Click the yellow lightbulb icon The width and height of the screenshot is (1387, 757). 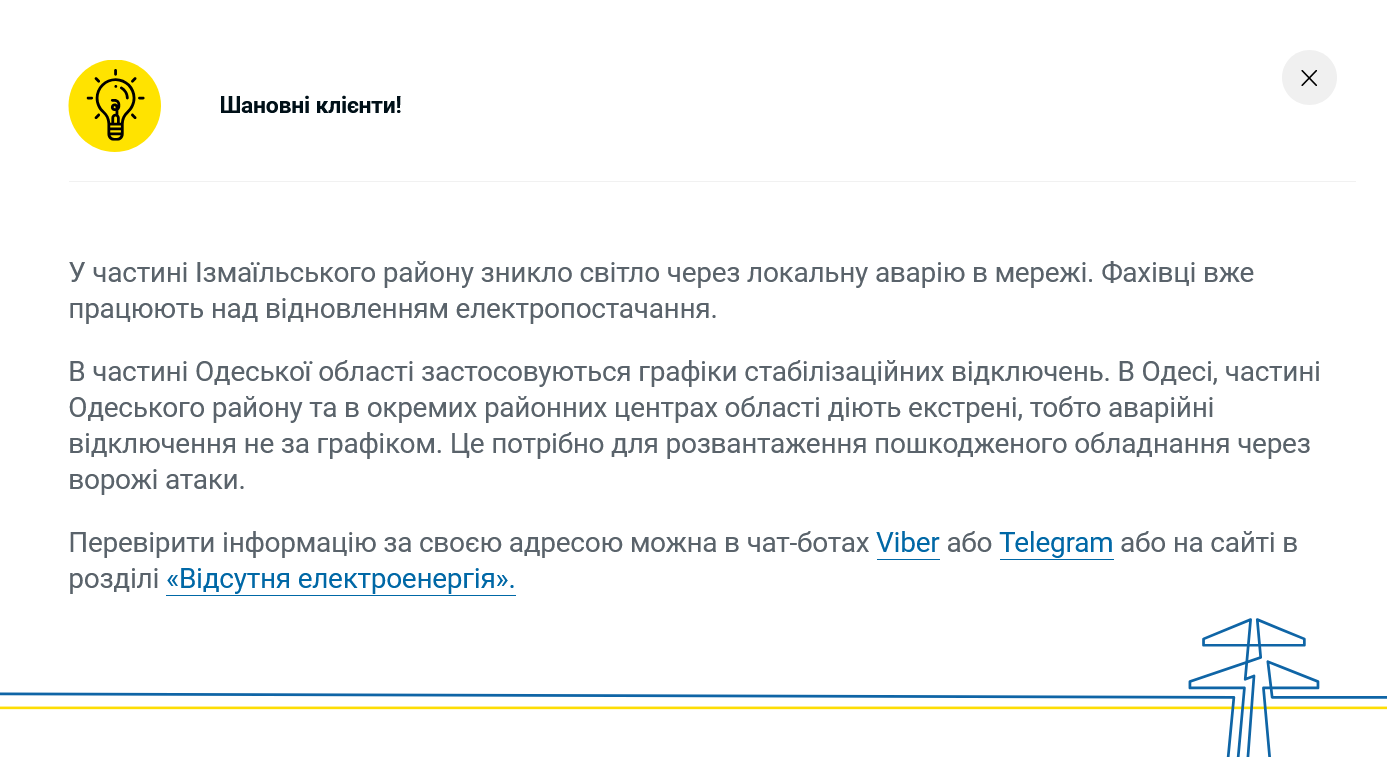click(x=115, y=106)
